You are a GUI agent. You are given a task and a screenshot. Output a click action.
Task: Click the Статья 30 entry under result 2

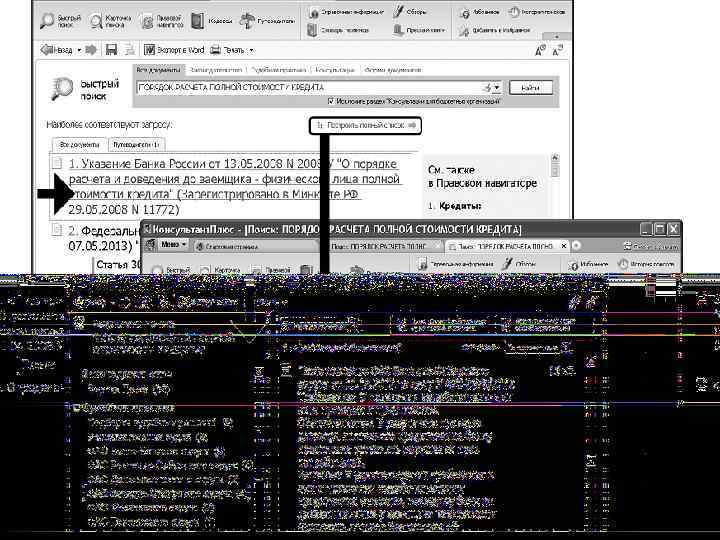[x=118, y=264]
